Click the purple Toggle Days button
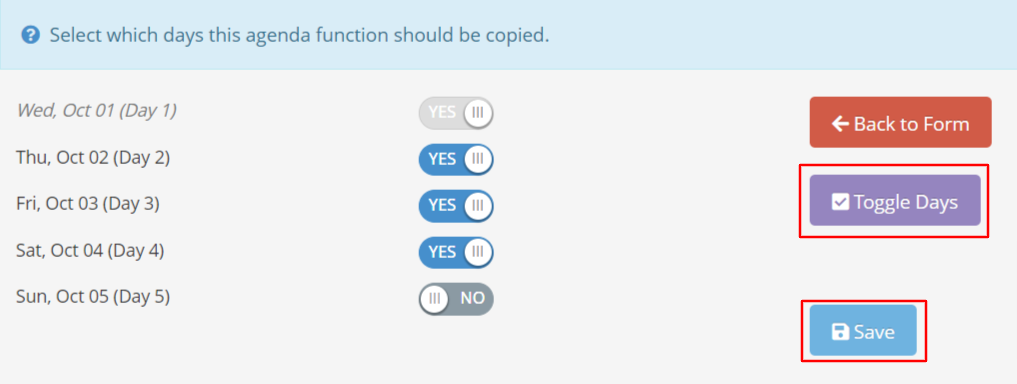This screenshot has height=384, width=1017. point(895,200)
